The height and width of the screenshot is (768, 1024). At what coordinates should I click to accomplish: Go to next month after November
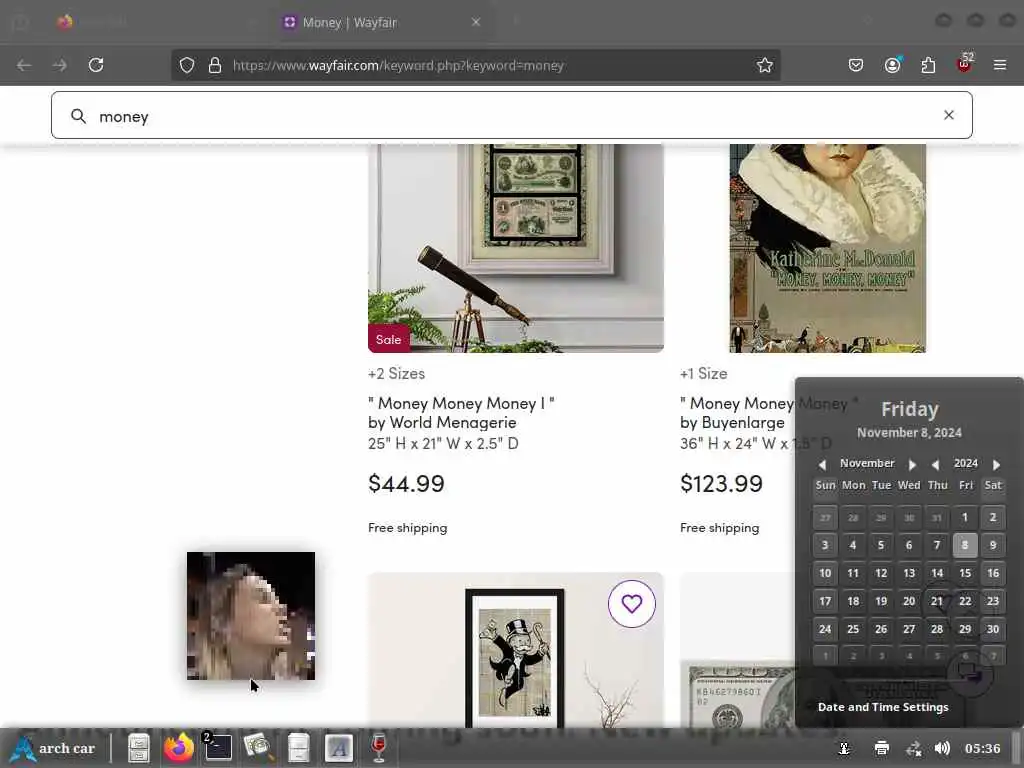click(x=912, y=464)
